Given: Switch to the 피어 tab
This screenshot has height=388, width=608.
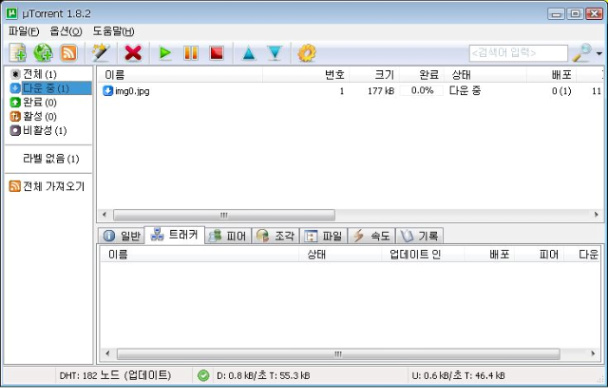Looking at the screenshot, I should coord(228,236).
